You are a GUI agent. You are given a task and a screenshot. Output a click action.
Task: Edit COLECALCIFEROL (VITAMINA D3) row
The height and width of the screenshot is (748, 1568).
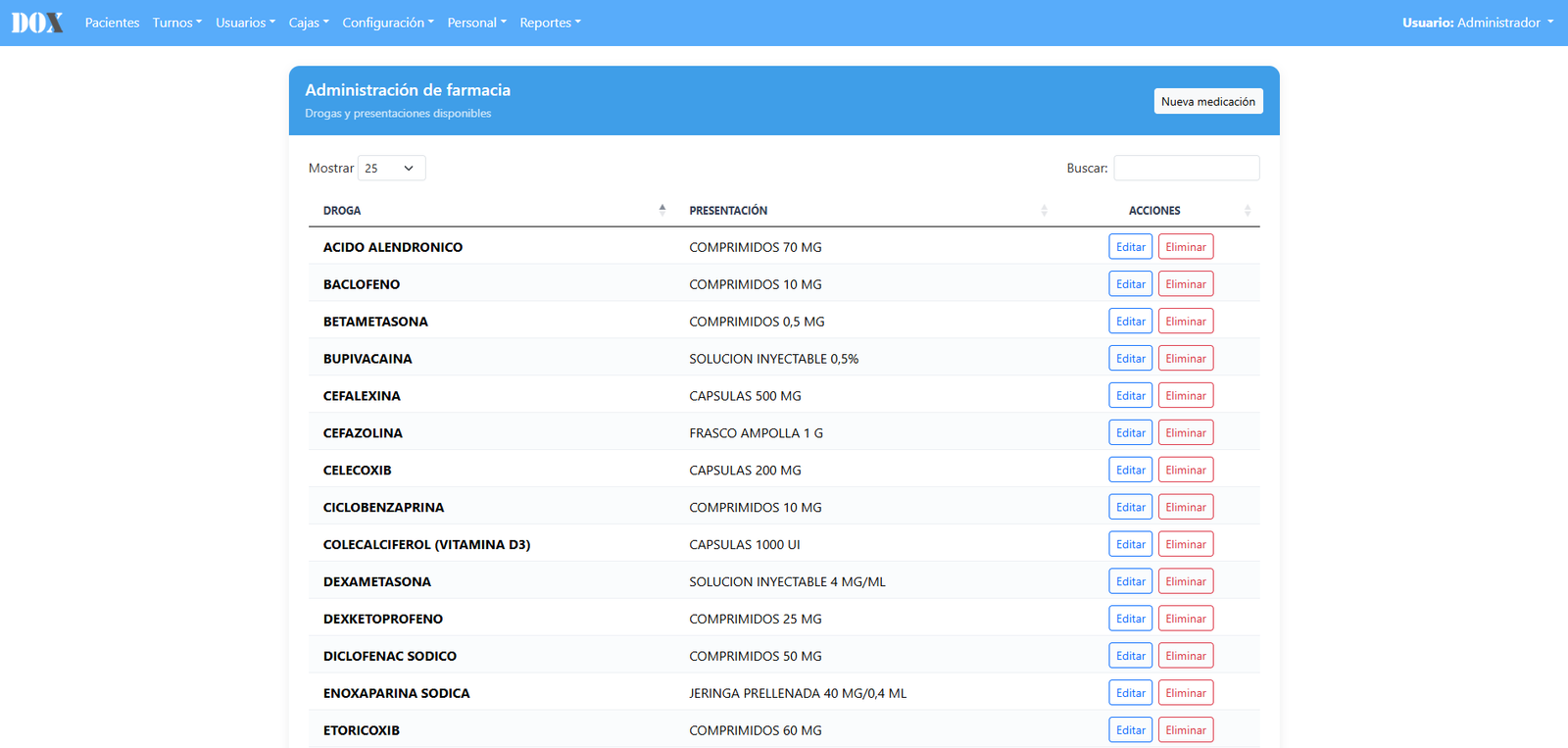click(x=1131, y=545)
